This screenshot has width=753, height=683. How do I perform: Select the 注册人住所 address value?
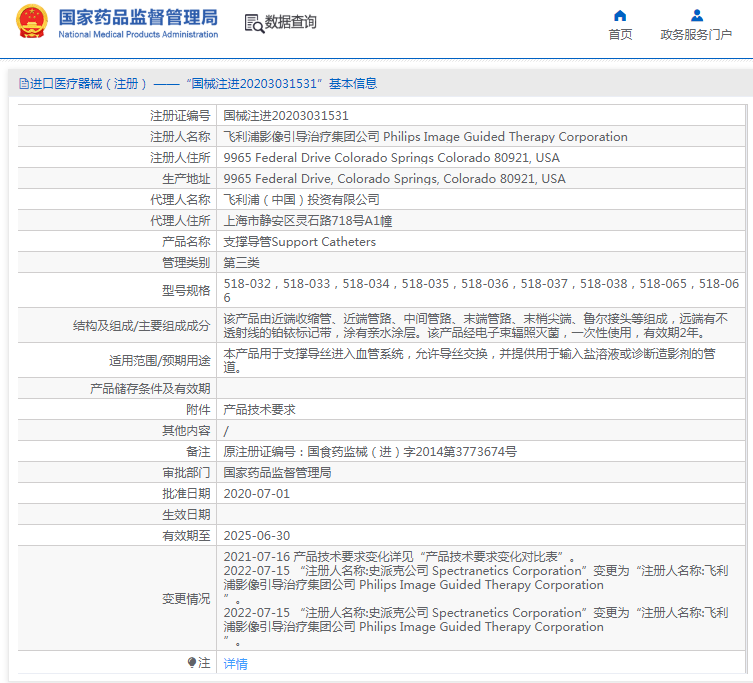(391, 158)
